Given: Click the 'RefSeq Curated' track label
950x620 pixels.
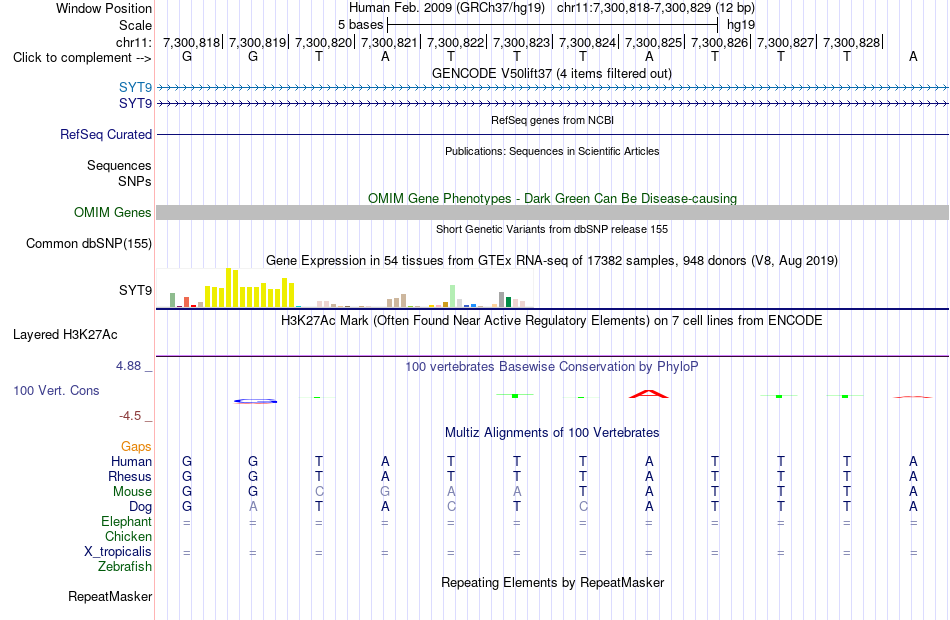Looking at the screenshot, I should pyautogui.click(x=105, y=135).
